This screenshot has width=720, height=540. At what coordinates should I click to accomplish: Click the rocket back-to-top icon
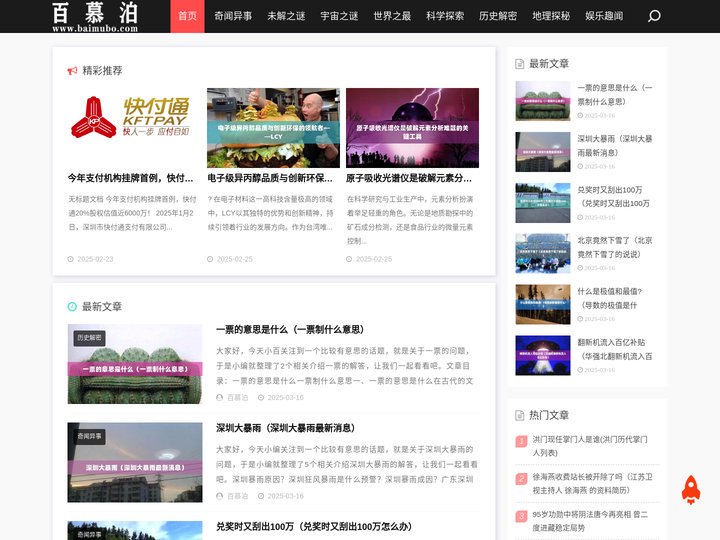pyautogui.click(x=691, y=490)
